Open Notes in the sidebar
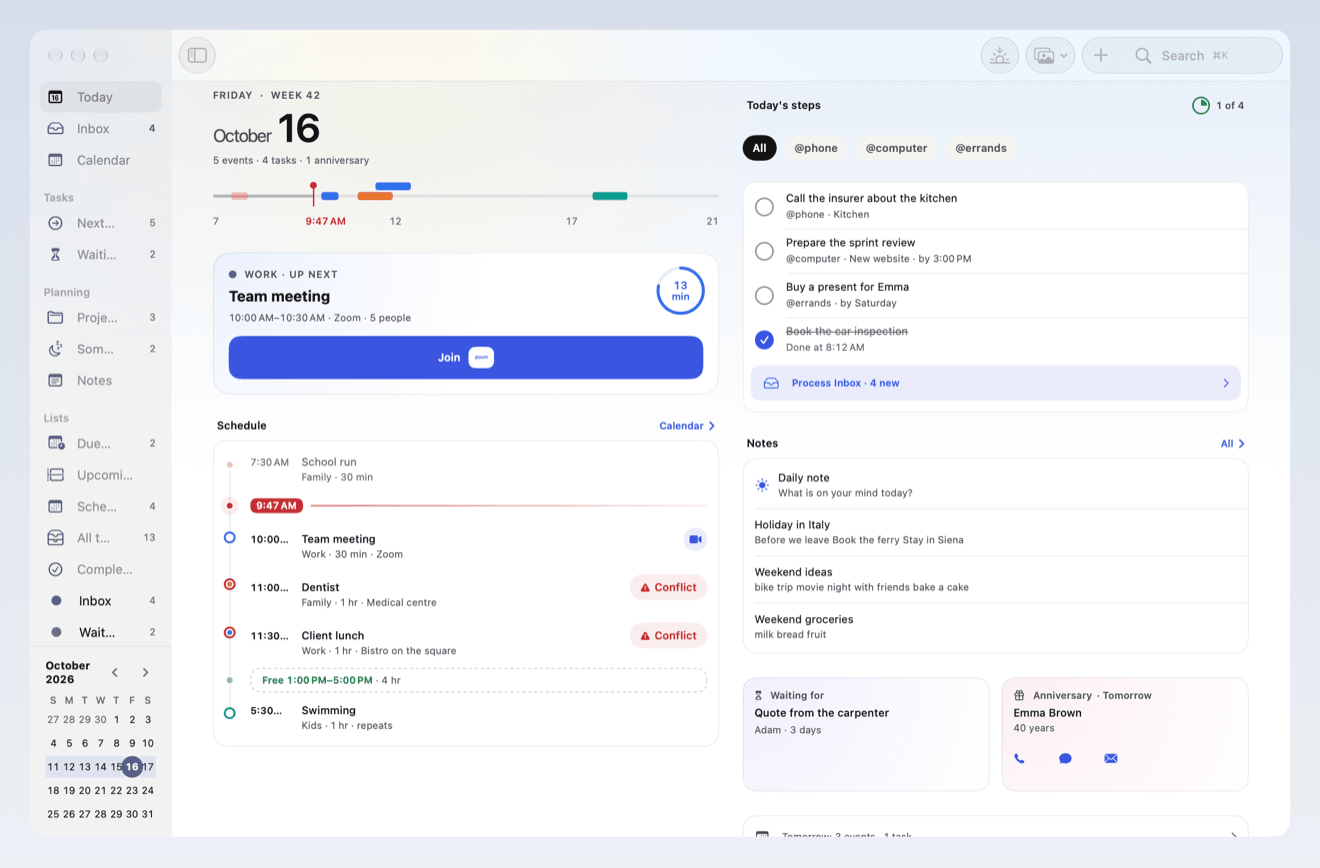Screen dimensions: 1320x868 (100, 380)
